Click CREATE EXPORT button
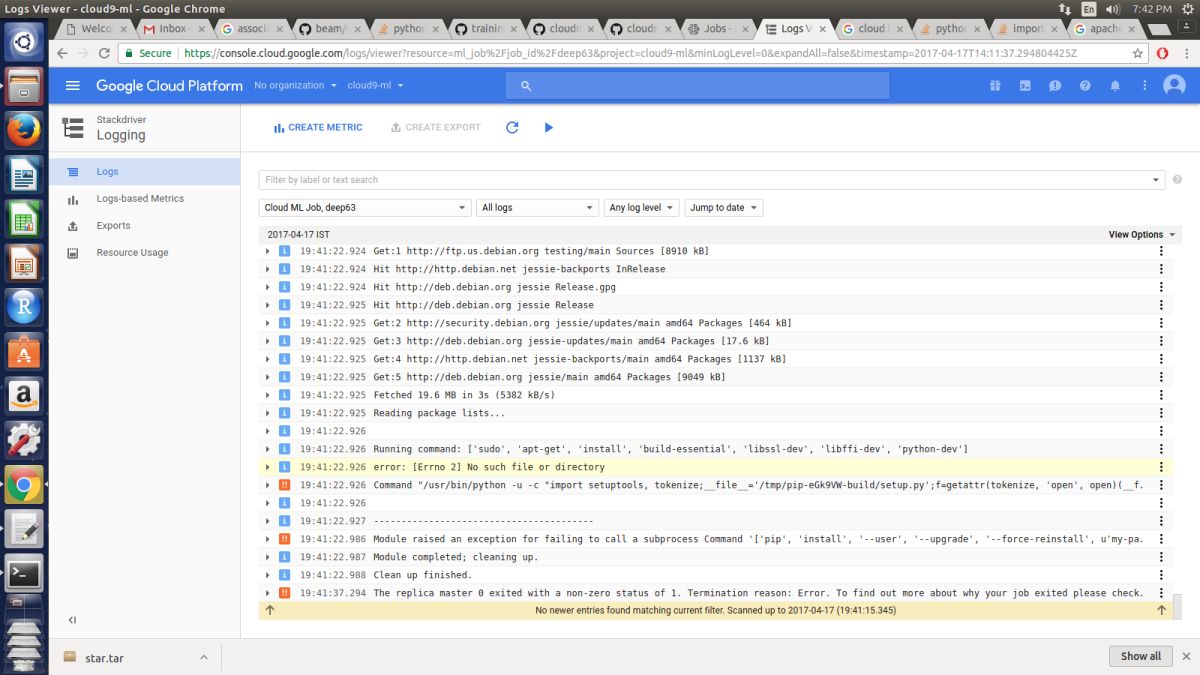 pyautogui.click(x=435, y=128)
